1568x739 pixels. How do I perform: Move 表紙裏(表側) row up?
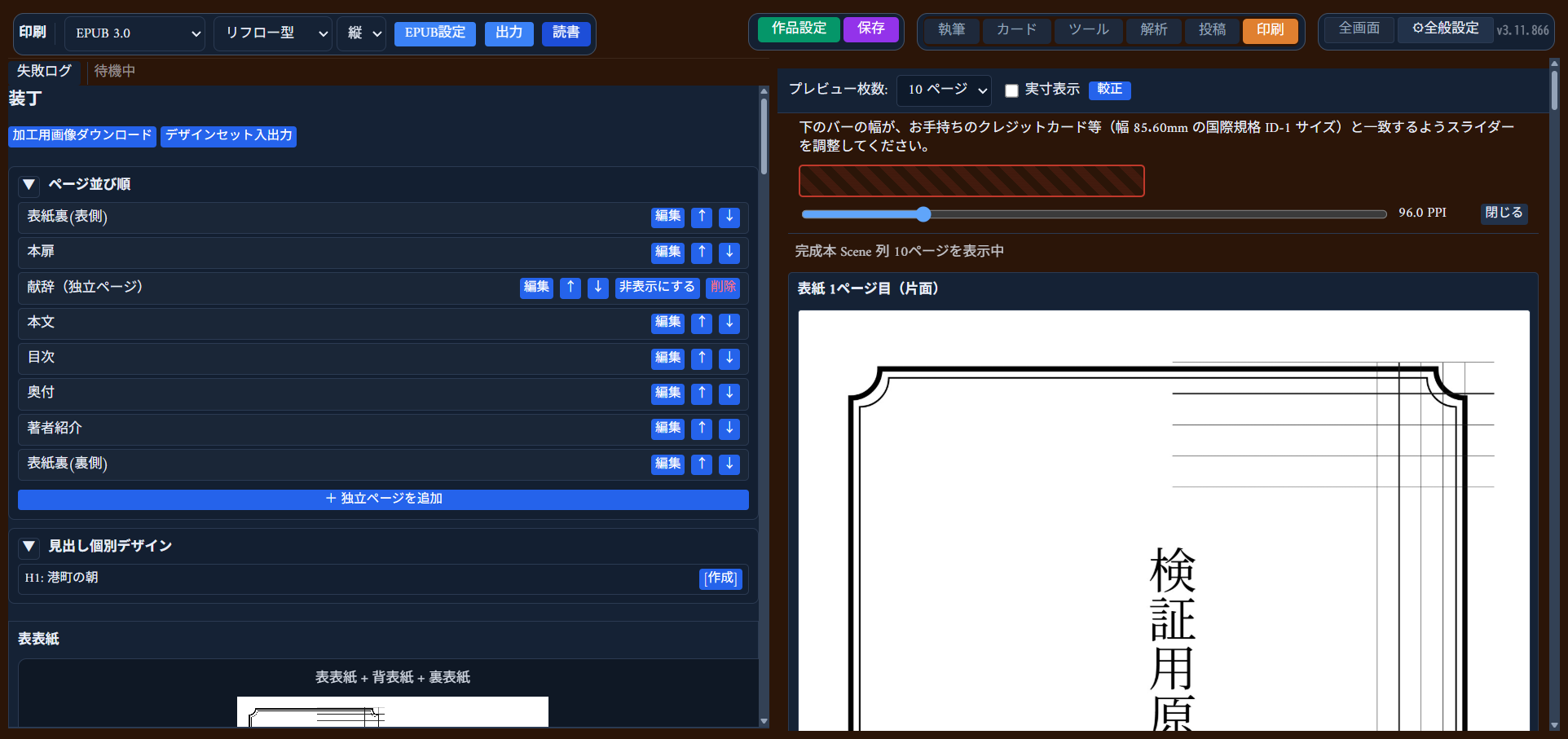[702, 217]
